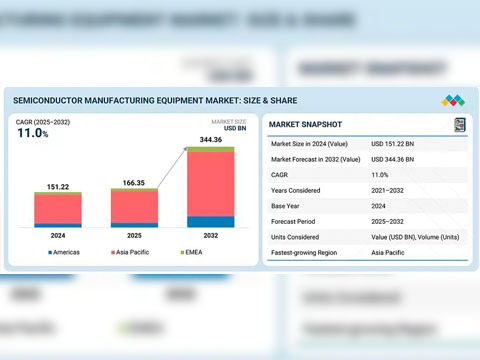Screen dimensions: 480x360
Task: Click the MARKET SNAPSHOT heading
Action: (x=305, y=125)
